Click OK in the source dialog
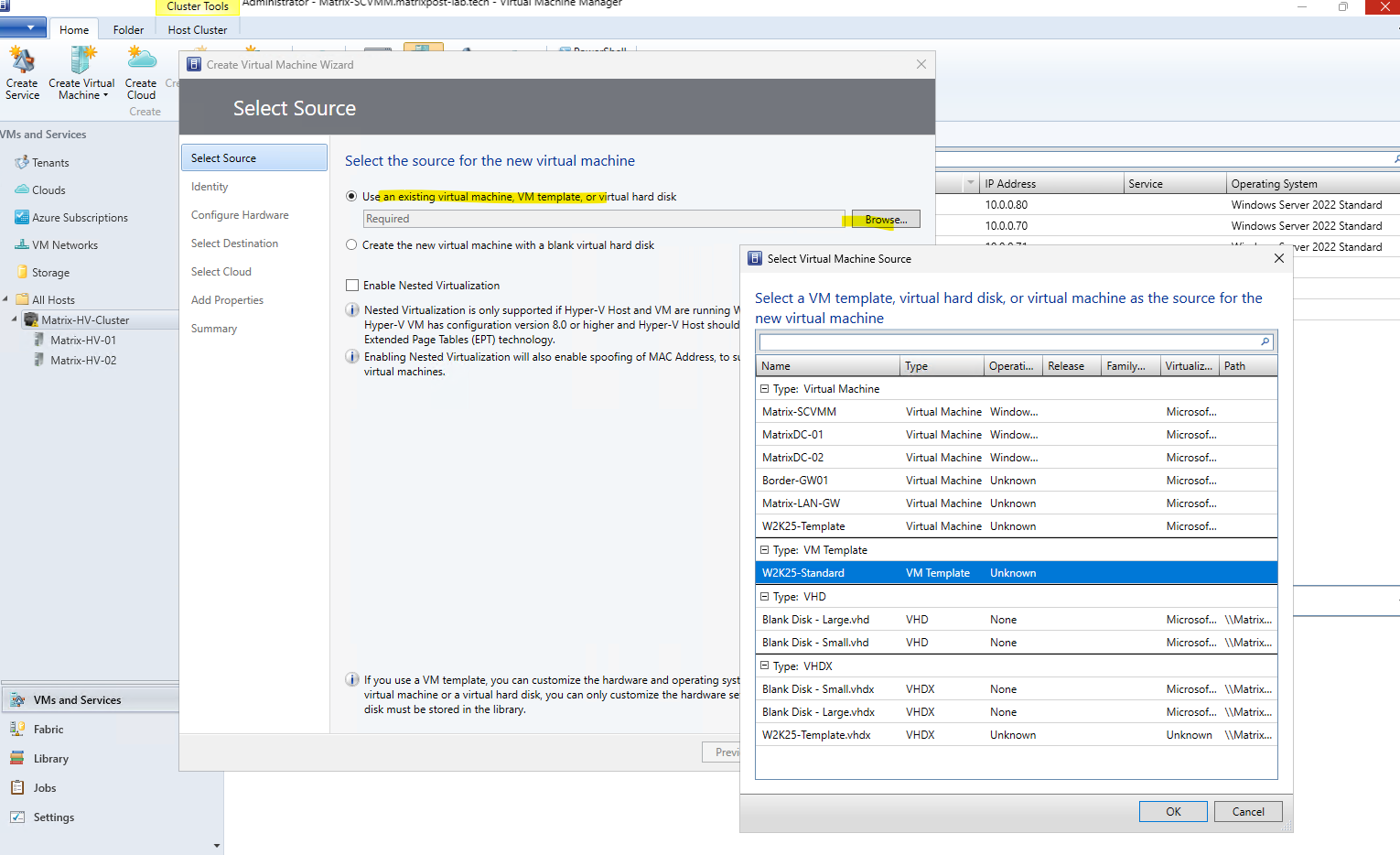Viewport: 1400px width, 855px height. 1173,812
